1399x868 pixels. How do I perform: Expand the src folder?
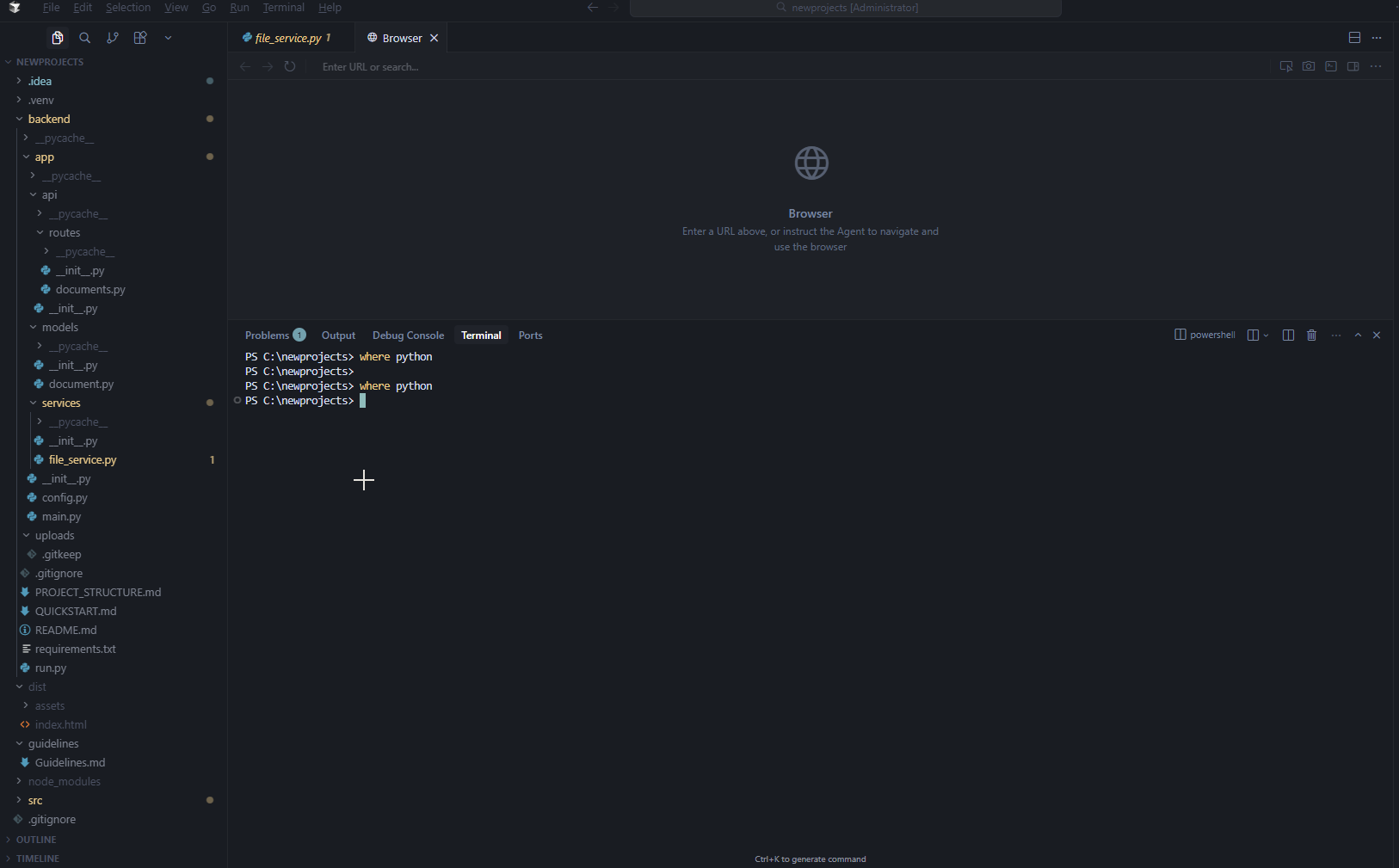coord(114,800)
